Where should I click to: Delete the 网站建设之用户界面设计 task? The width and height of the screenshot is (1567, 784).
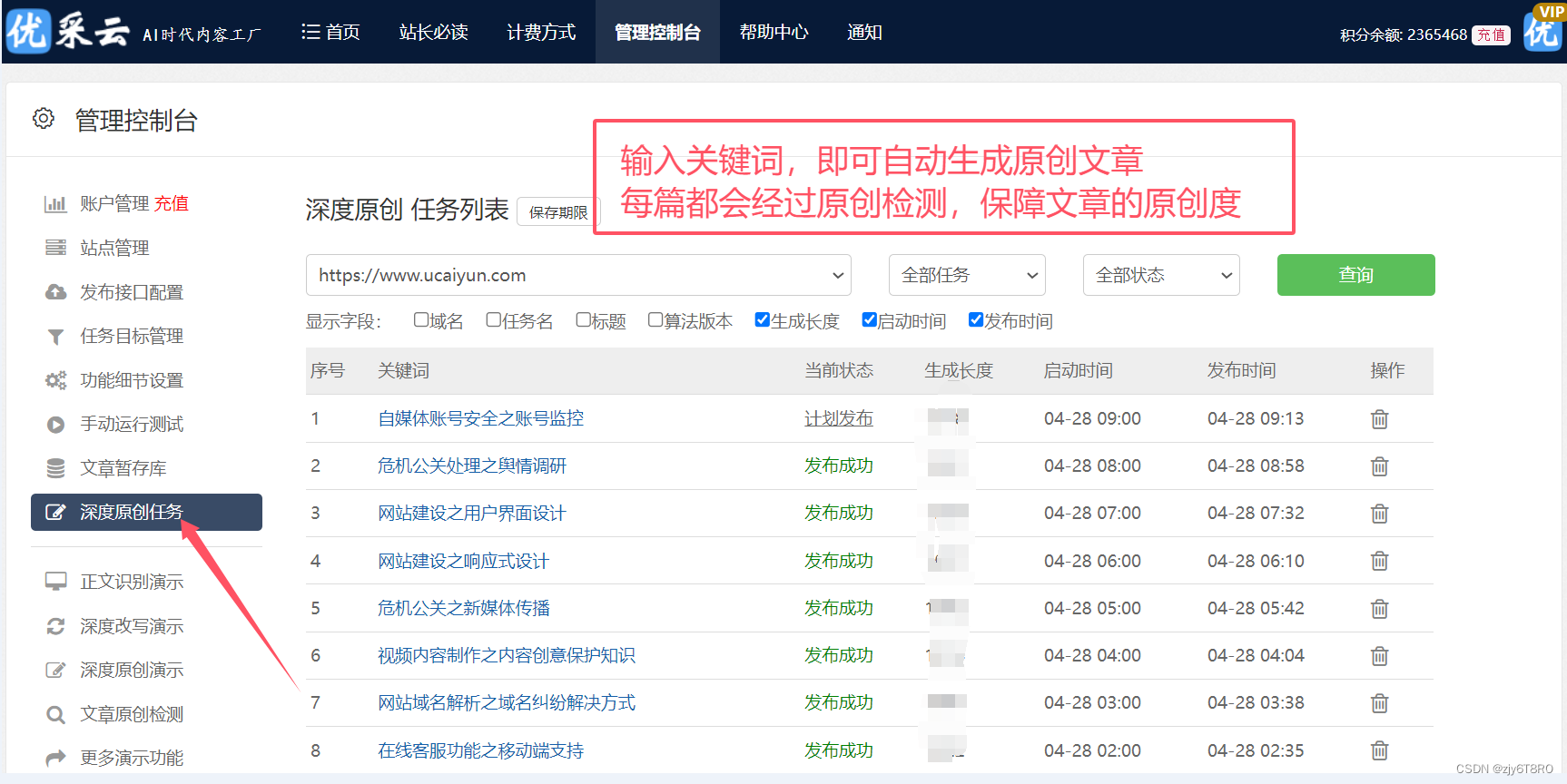pos(1379,514)
